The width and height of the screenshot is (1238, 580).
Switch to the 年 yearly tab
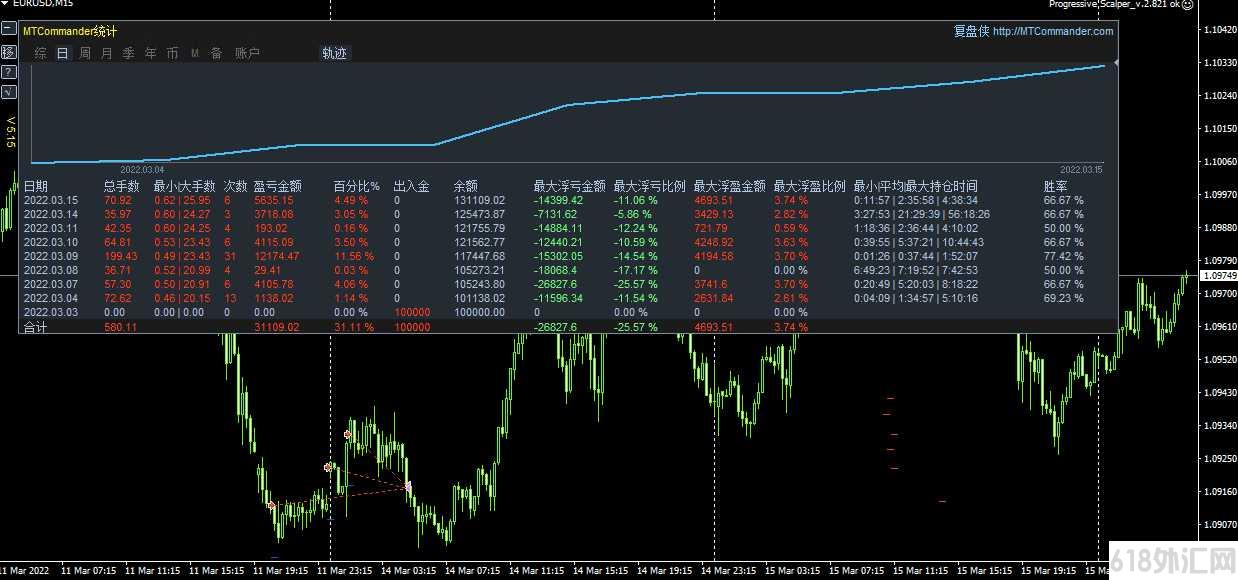coord(151,53)
